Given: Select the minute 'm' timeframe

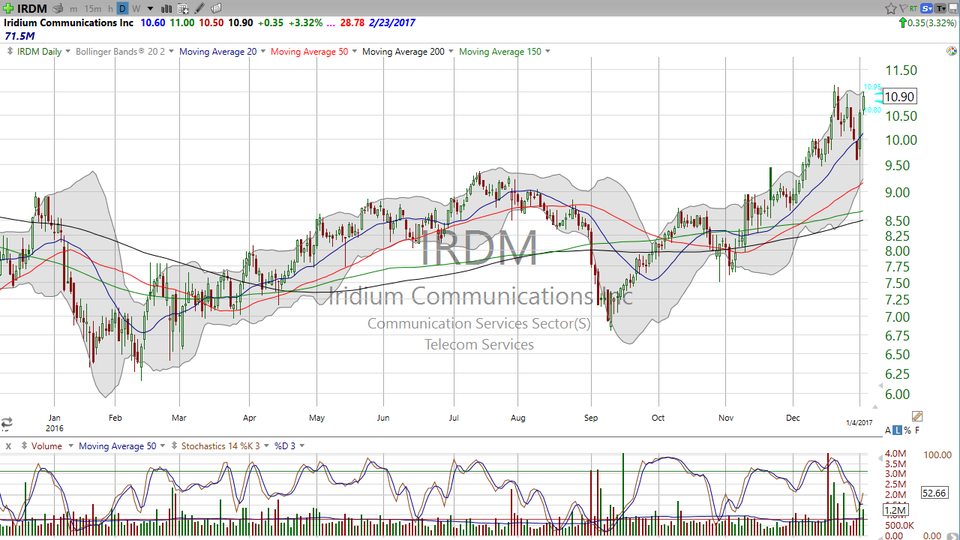Looking at the screenshot, I should [73, 9].
